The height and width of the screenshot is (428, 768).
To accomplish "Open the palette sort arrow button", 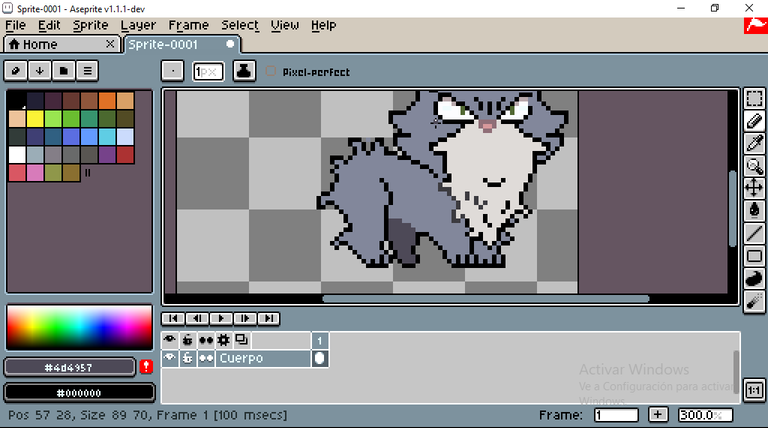I will click(x=40, y=71).
